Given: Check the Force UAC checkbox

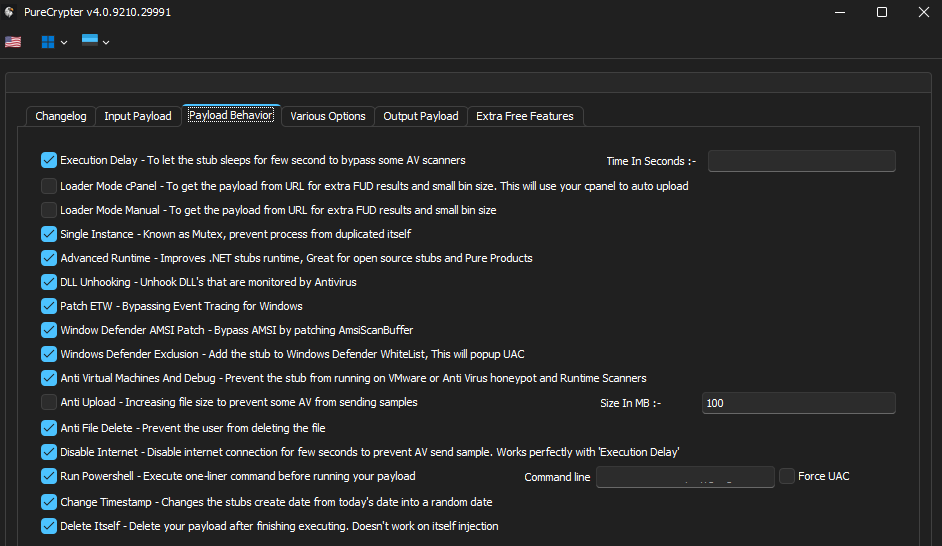Looking at the screenshot, I should coord(787,476).
